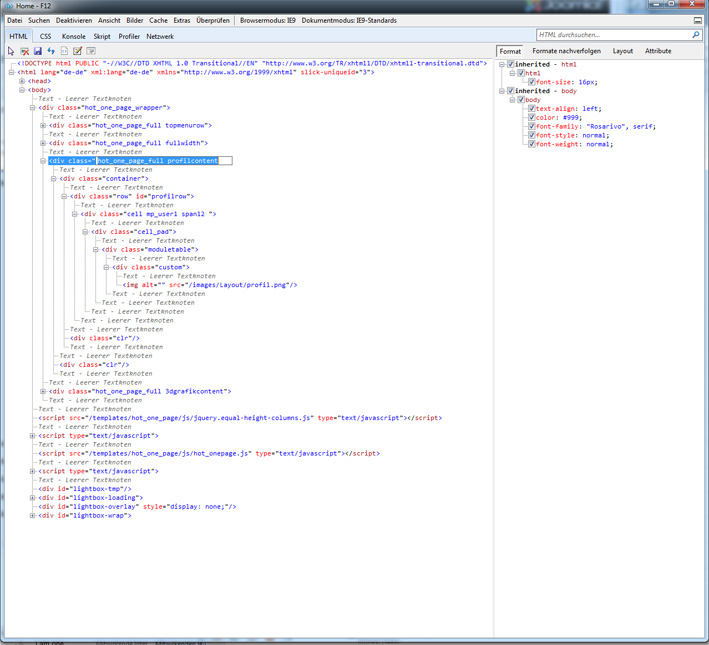Select the div class moduletable element
Screen dimensions: 709x645
pyautogui.click(x=150, y=250)
